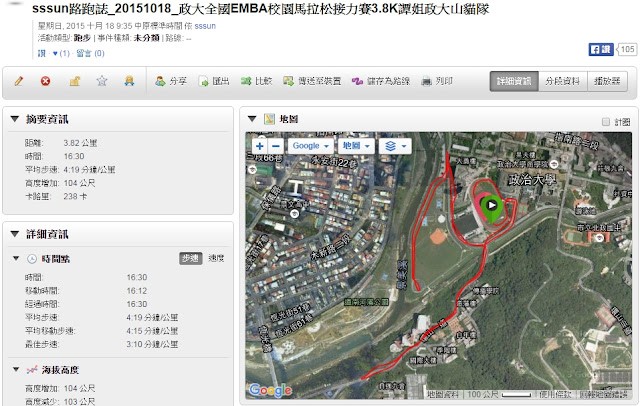Select the 詳細資訊 tab

click(514, 81)
